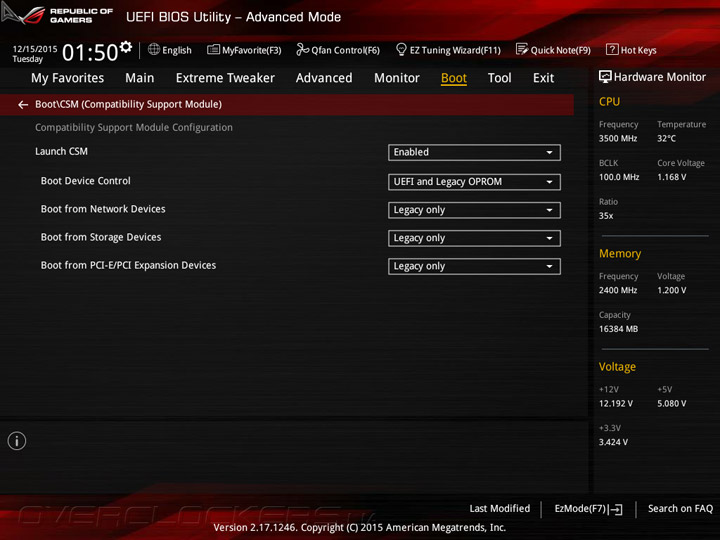
Task: Open MyFavorite(F3) text label
Action: pyautogui.click(x=252, y=51)
